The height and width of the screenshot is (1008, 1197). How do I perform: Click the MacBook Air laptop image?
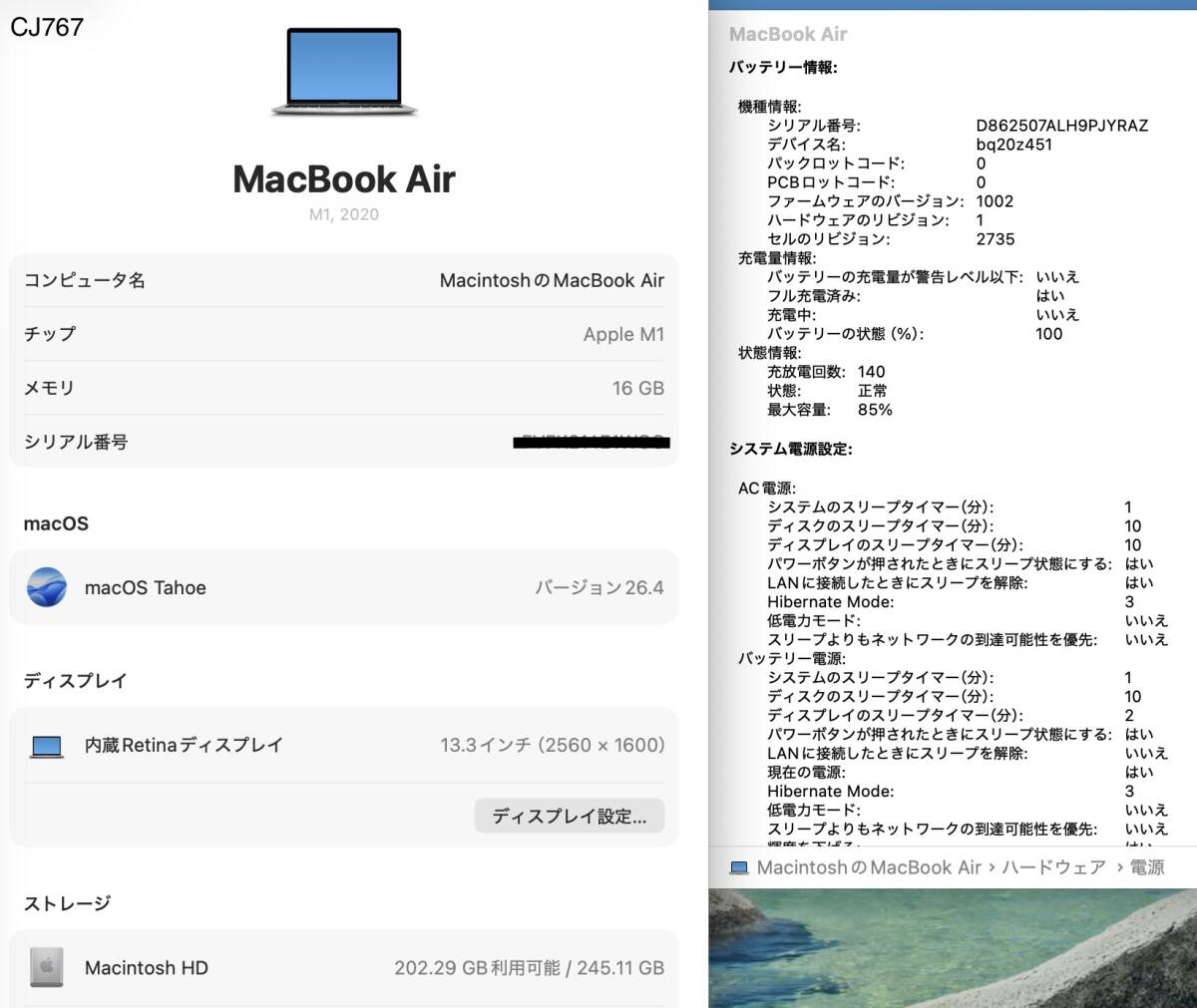[x=344, y=71]
